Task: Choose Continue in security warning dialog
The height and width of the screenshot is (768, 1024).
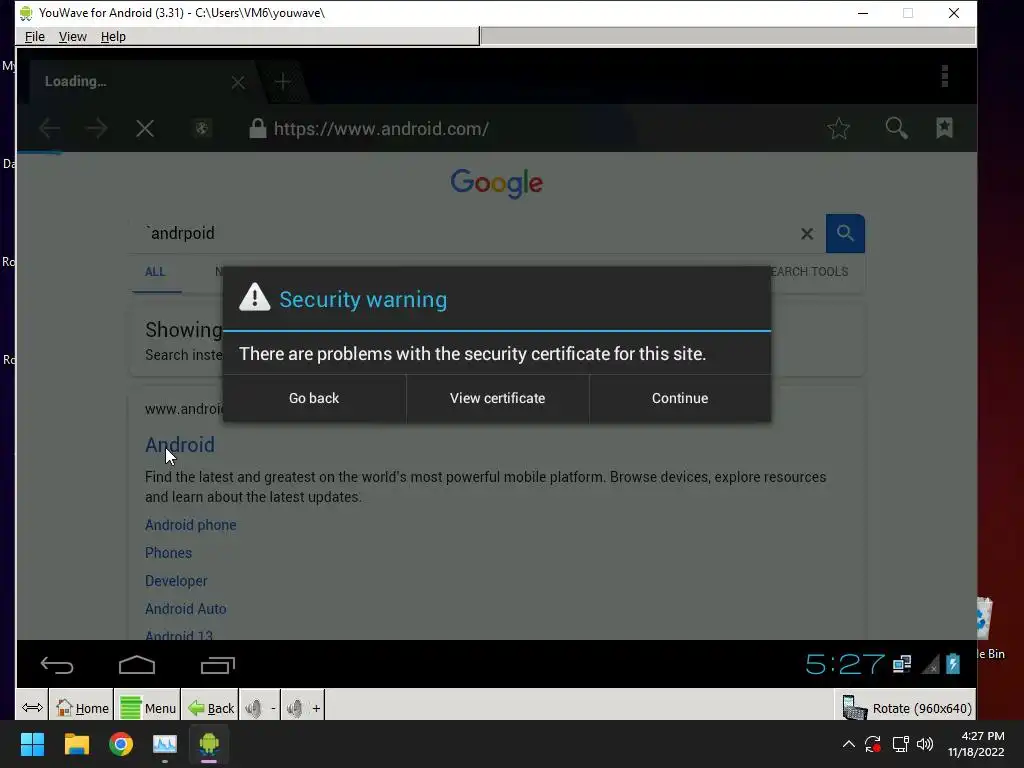Action: point(680,398)
